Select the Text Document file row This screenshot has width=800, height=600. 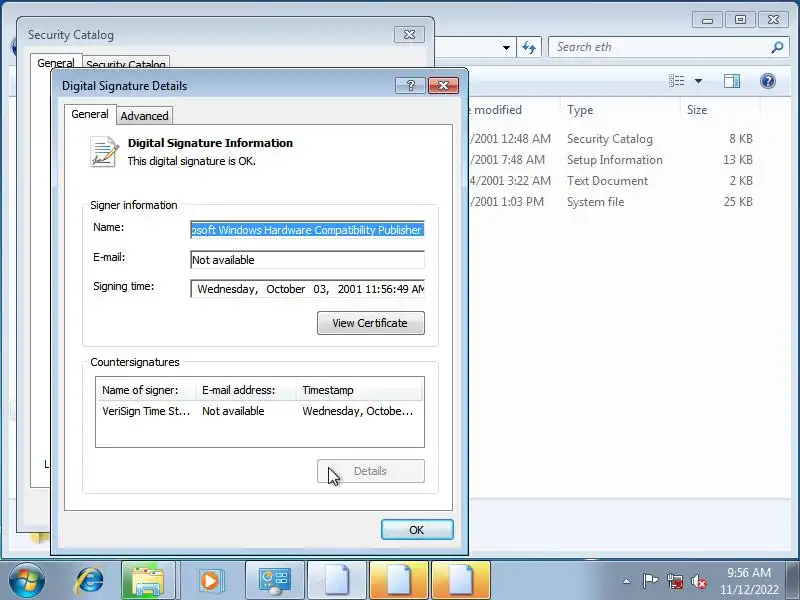612,181
